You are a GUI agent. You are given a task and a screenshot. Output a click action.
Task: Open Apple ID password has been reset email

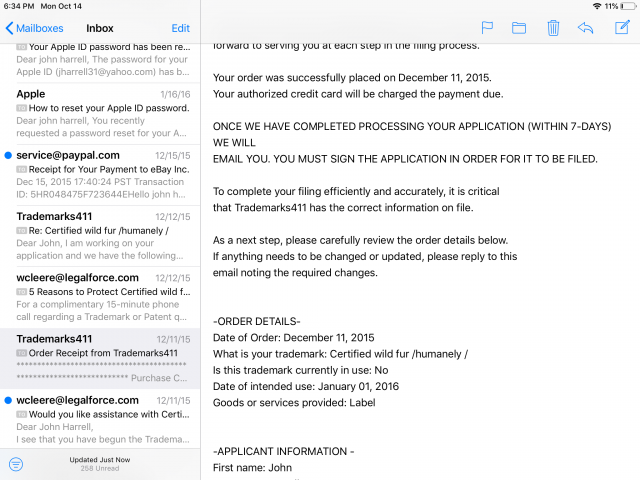click(x=100, y=61)
